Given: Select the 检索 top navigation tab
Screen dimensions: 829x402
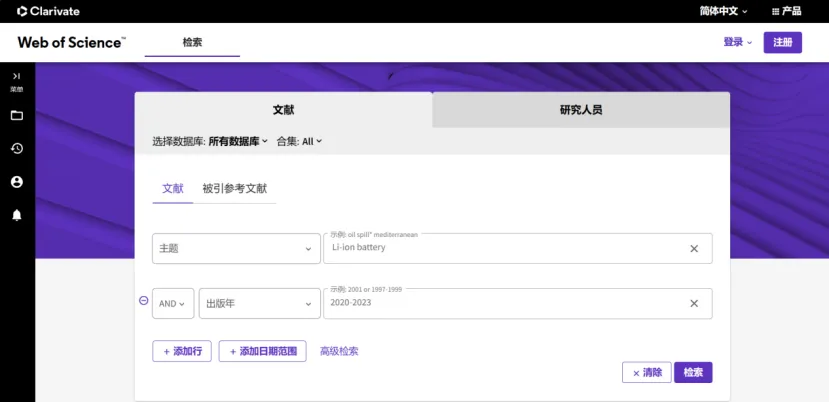Looking at the screenshot, I should [x=192, y=42].
